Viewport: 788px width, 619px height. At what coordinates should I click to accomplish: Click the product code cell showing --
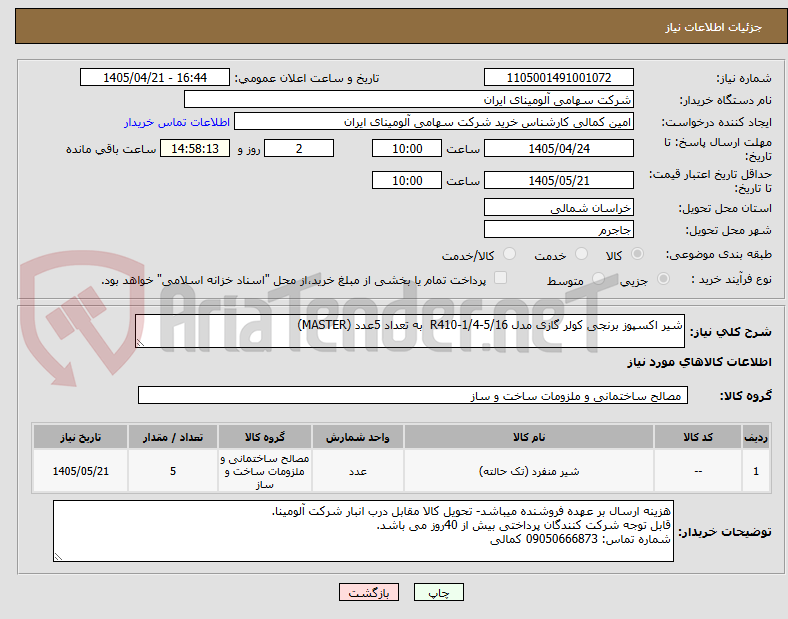(x=698, y=471)
